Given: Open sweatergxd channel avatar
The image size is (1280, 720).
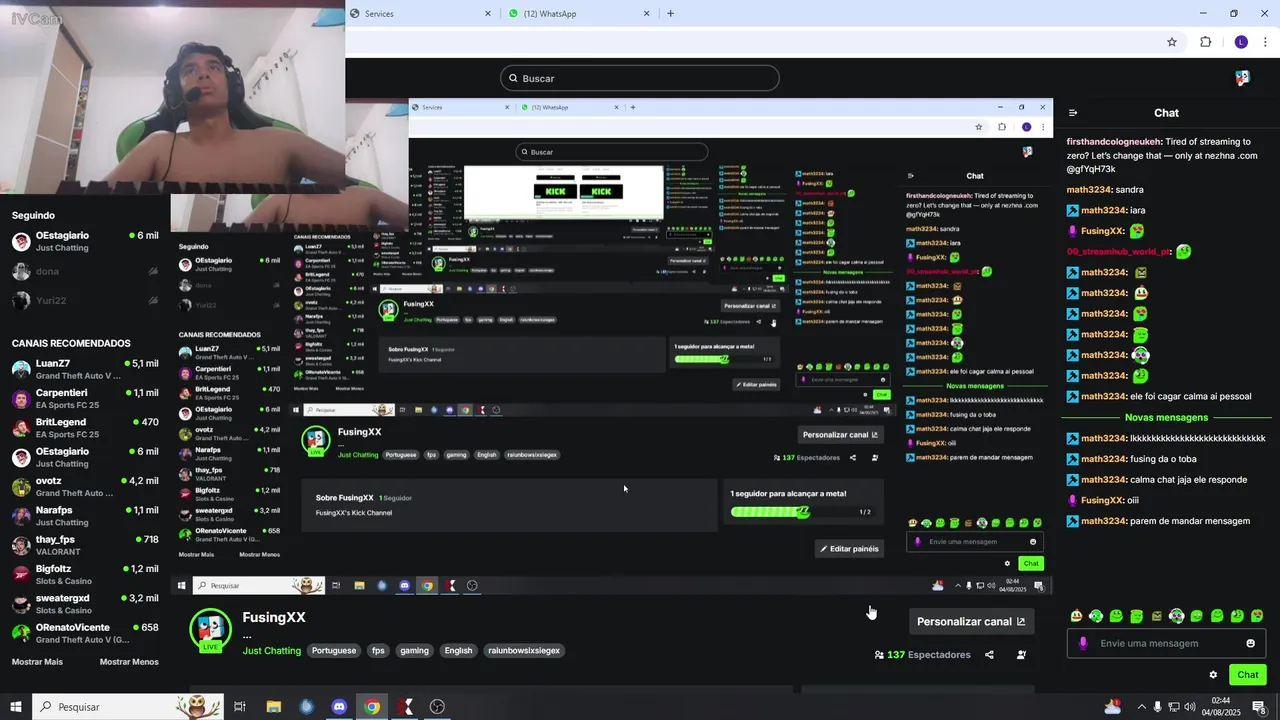Looking at the screenshot, I should coord(21,604).
